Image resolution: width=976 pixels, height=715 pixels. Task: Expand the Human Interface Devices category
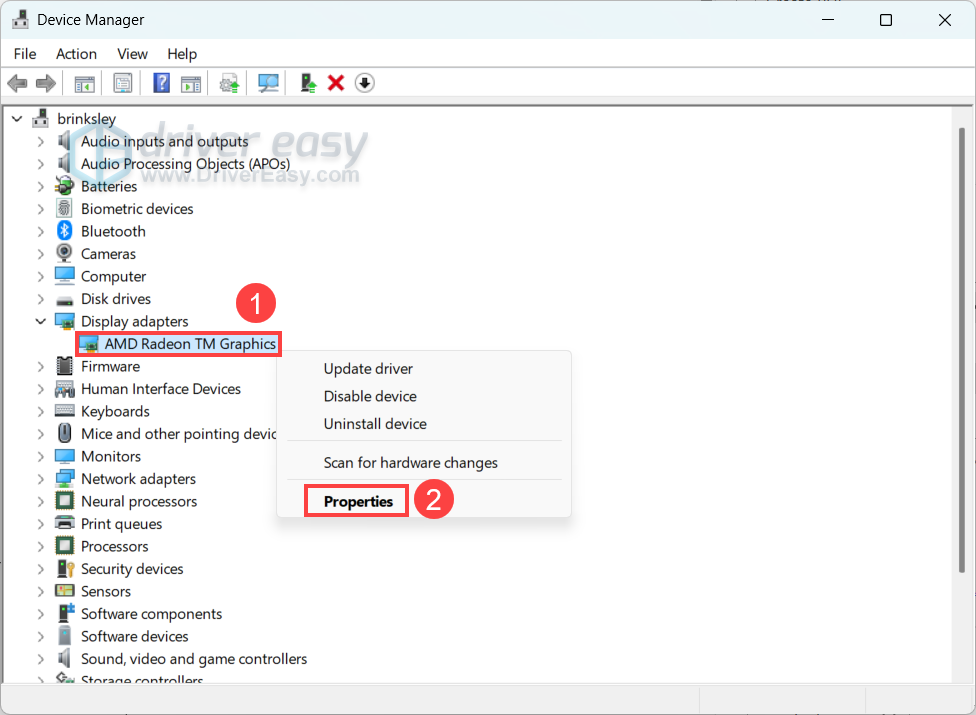coord(40,389)
